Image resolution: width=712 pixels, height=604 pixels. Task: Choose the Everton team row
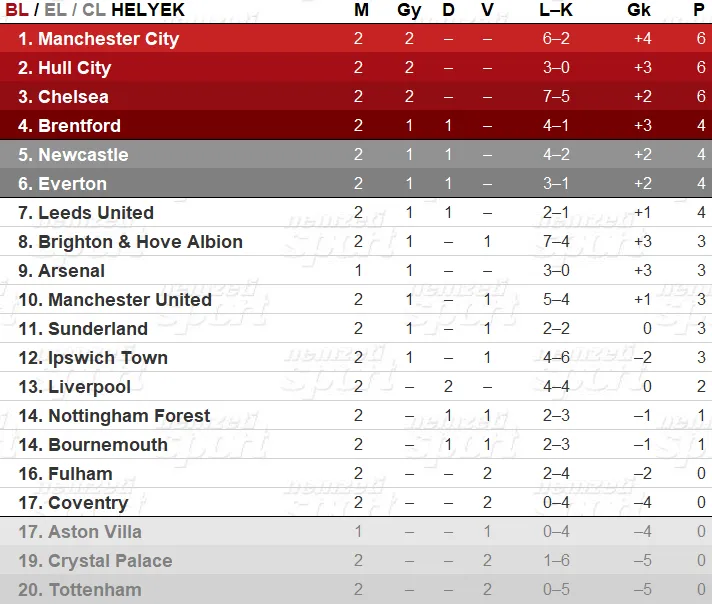click(356, 183)
